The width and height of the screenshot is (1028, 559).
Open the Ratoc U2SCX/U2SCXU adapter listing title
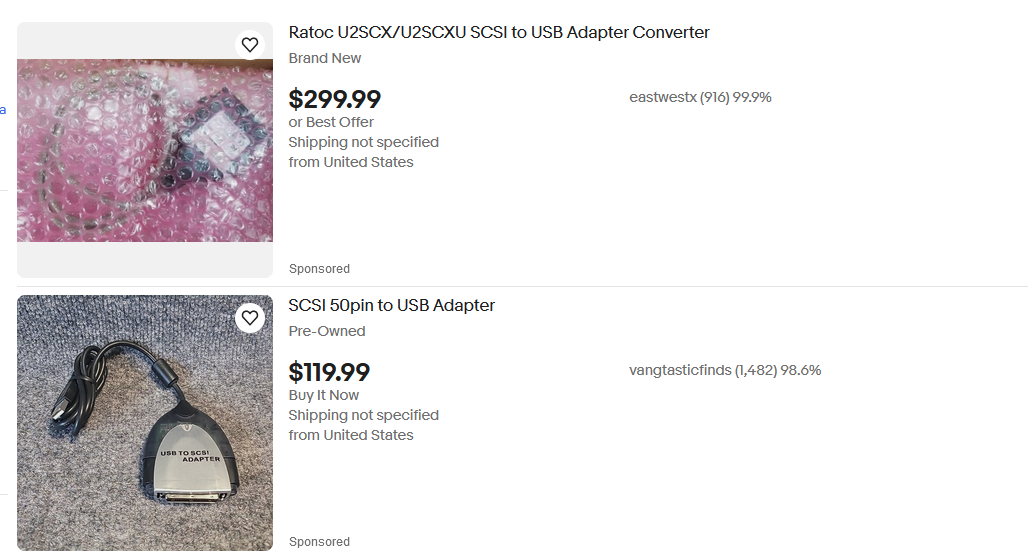[499, 33]
